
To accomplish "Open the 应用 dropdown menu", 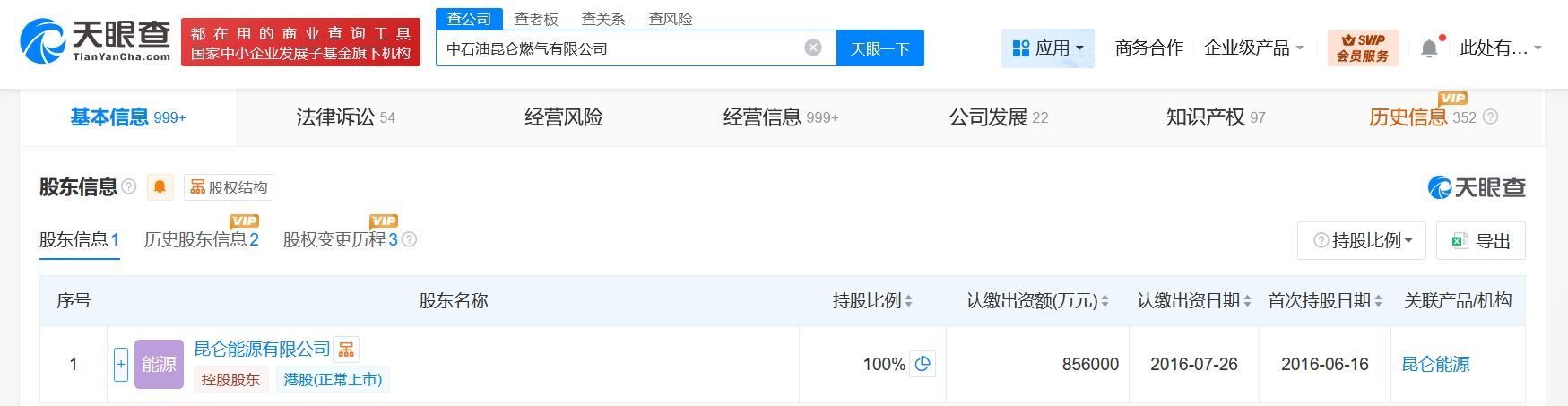I will 1047,48.
